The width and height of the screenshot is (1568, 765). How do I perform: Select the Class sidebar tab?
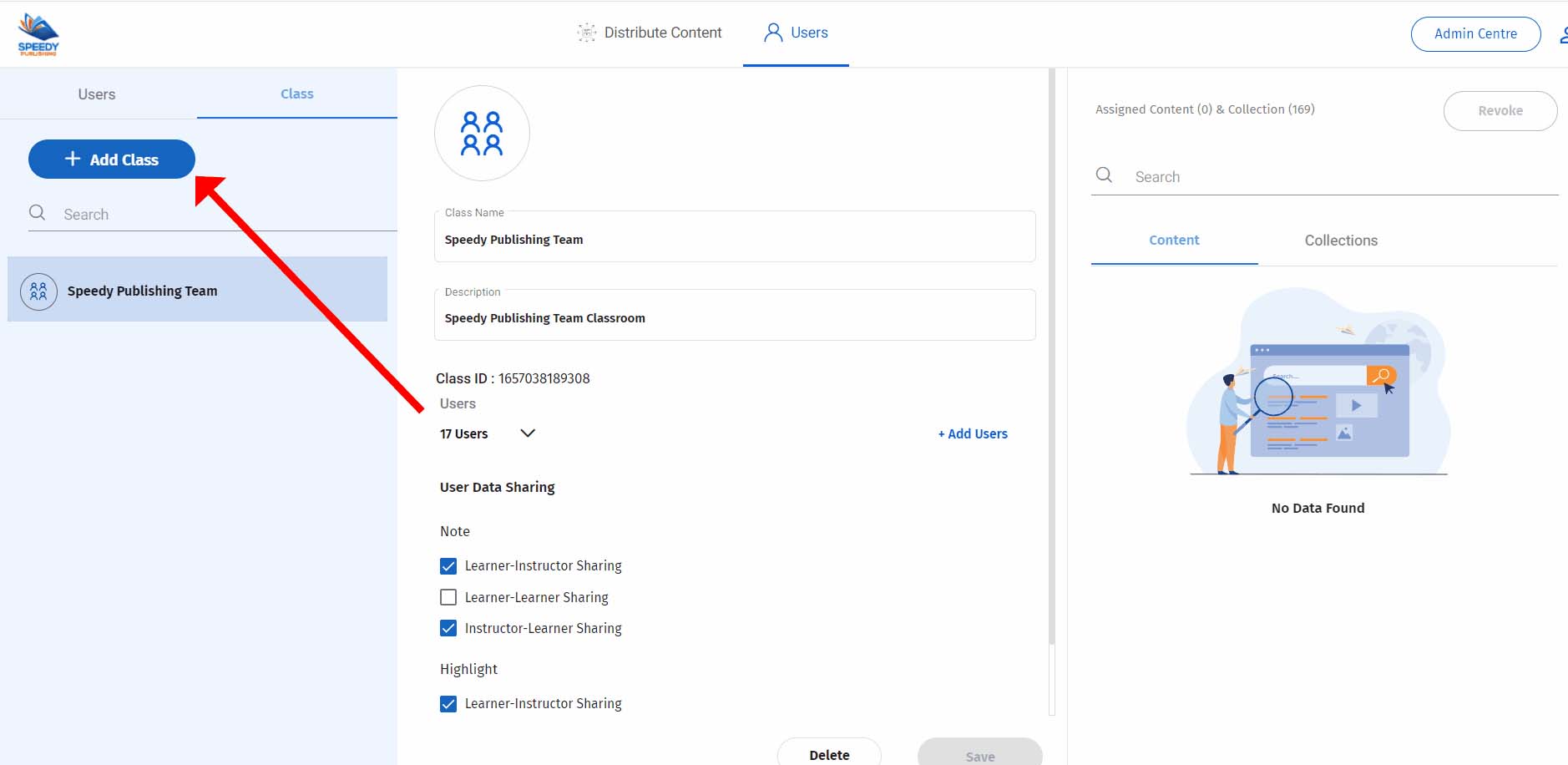(297, 94)
